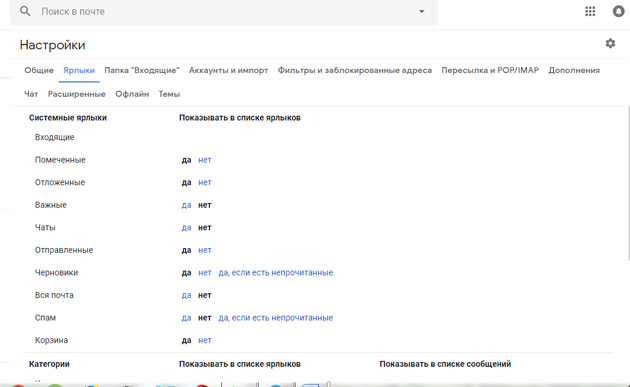The image size is (630, 387).
Task: Click the Входящие system label text
Action: point(55,137)
